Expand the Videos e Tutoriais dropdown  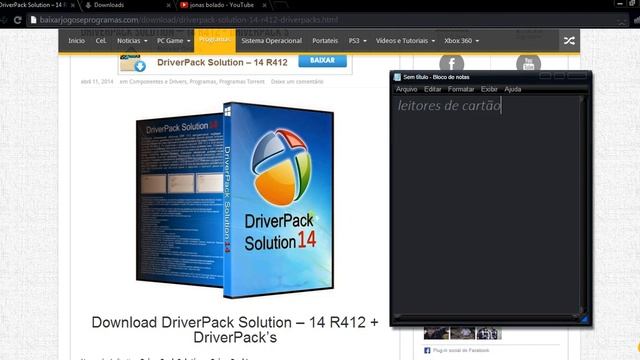click(x=405, y=41)
